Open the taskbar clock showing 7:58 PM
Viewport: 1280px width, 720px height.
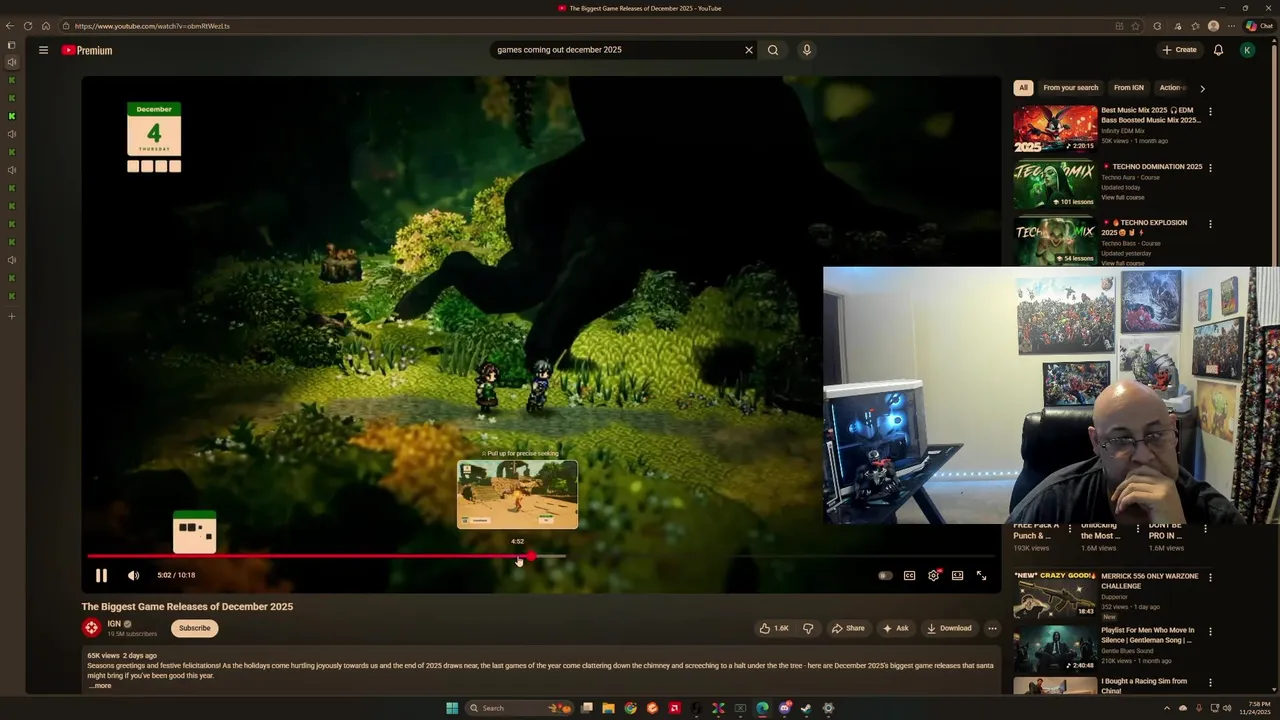click(x=1255, y=708)
